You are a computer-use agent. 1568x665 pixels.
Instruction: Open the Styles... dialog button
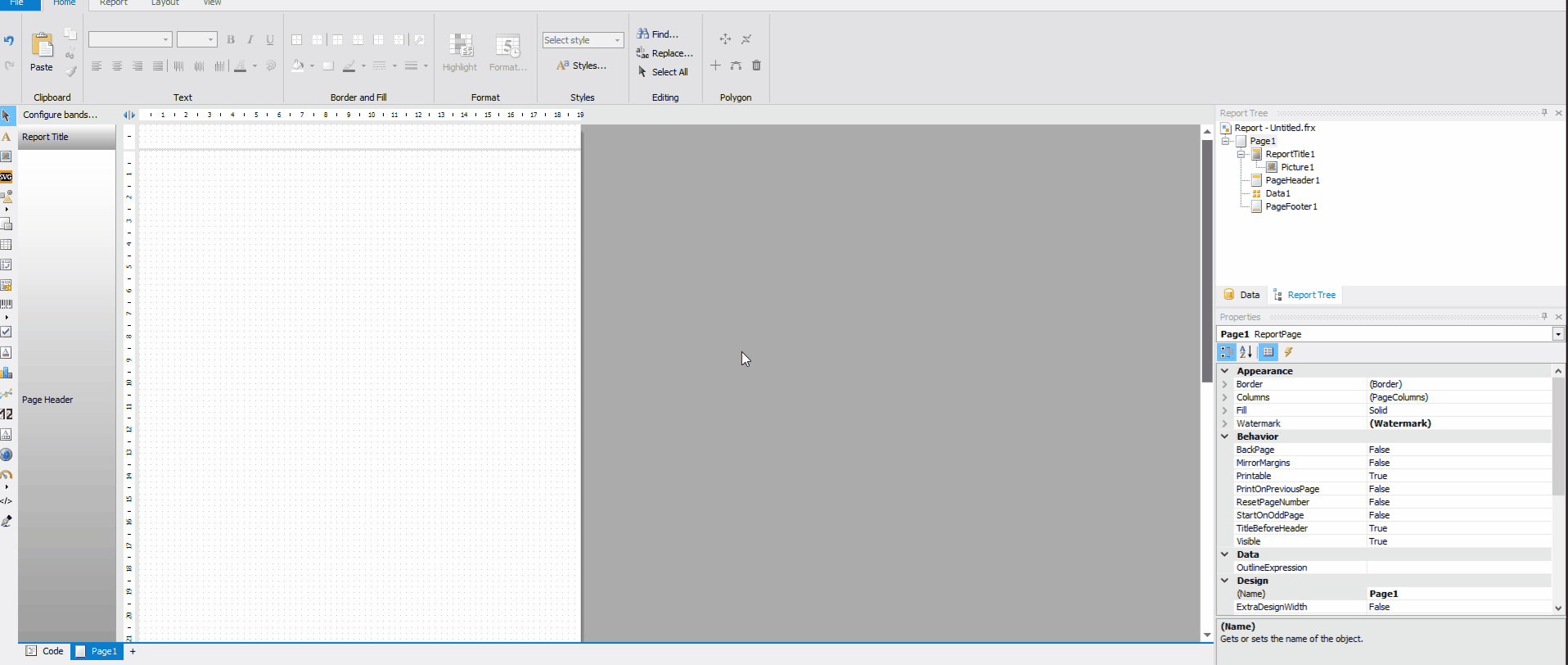(581, 66)
